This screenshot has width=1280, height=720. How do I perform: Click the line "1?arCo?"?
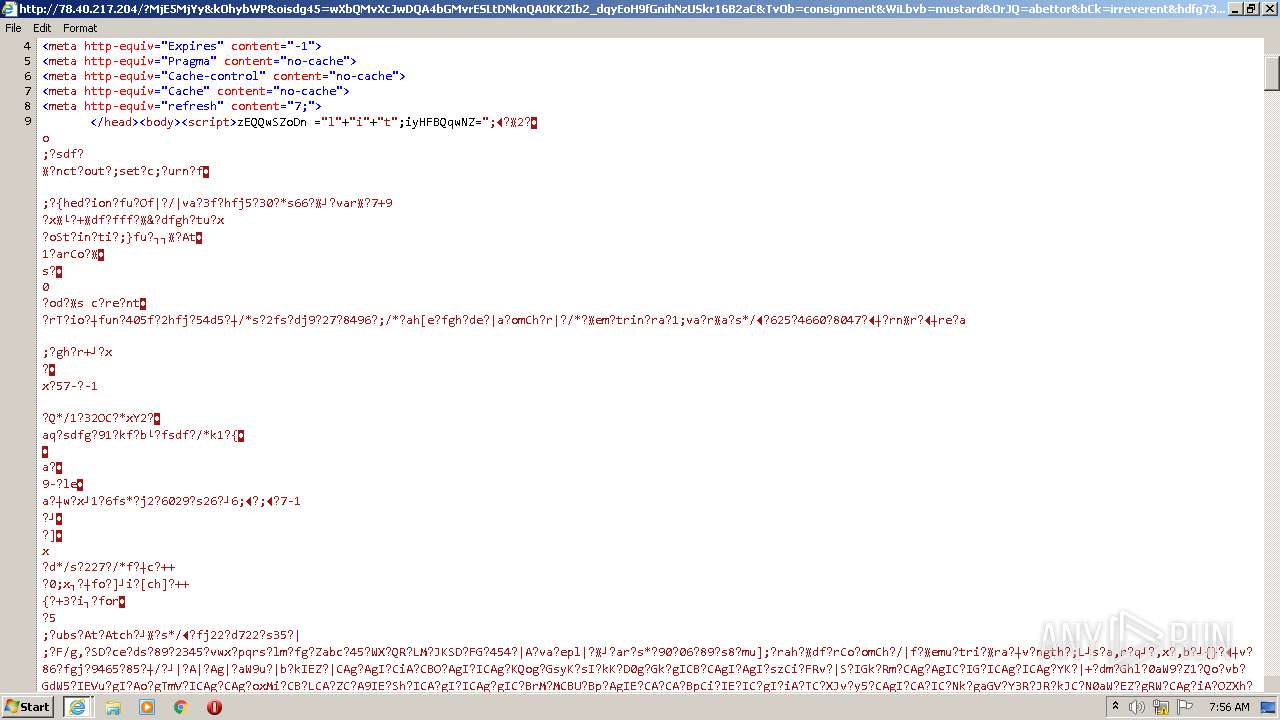[73, 254]
